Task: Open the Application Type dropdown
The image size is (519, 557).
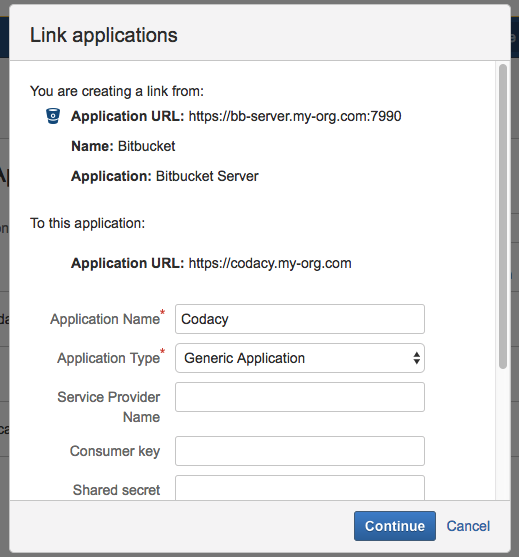Action: point(300,358)
